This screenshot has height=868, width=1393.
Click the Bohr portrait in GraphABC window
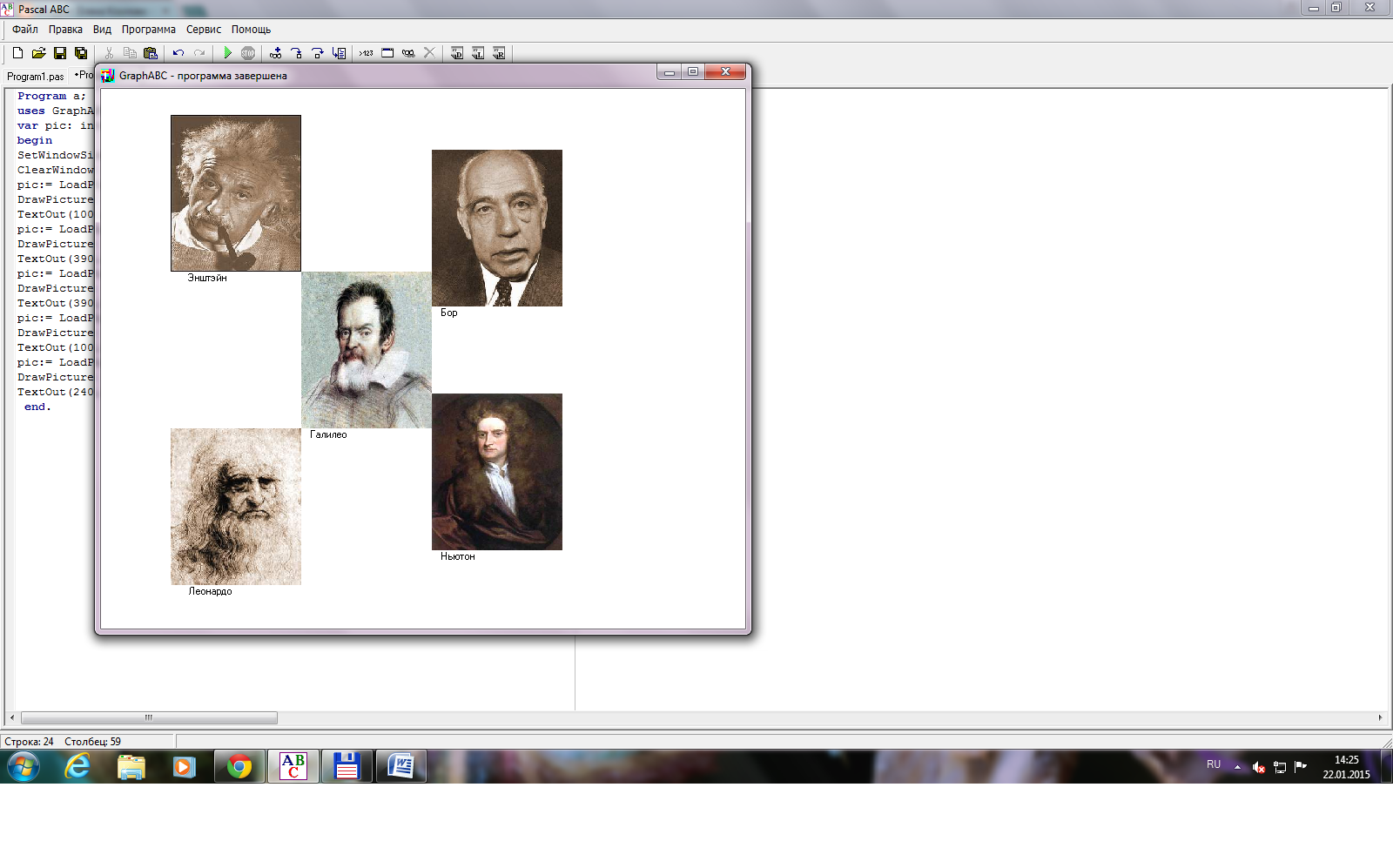tap(497, 228)
